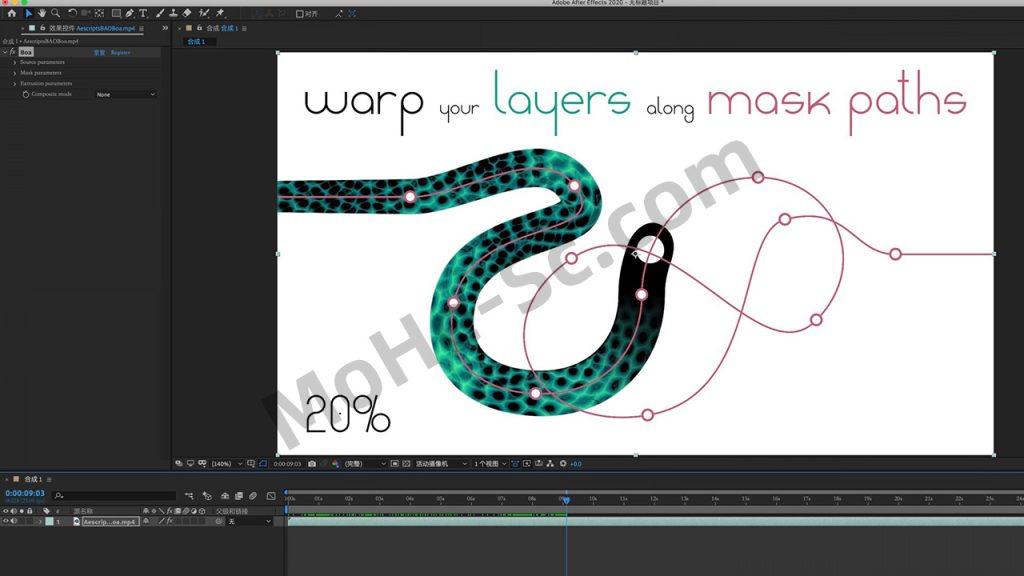
Task: Open the Composite mode dropdown
Action: coord(125,94)
